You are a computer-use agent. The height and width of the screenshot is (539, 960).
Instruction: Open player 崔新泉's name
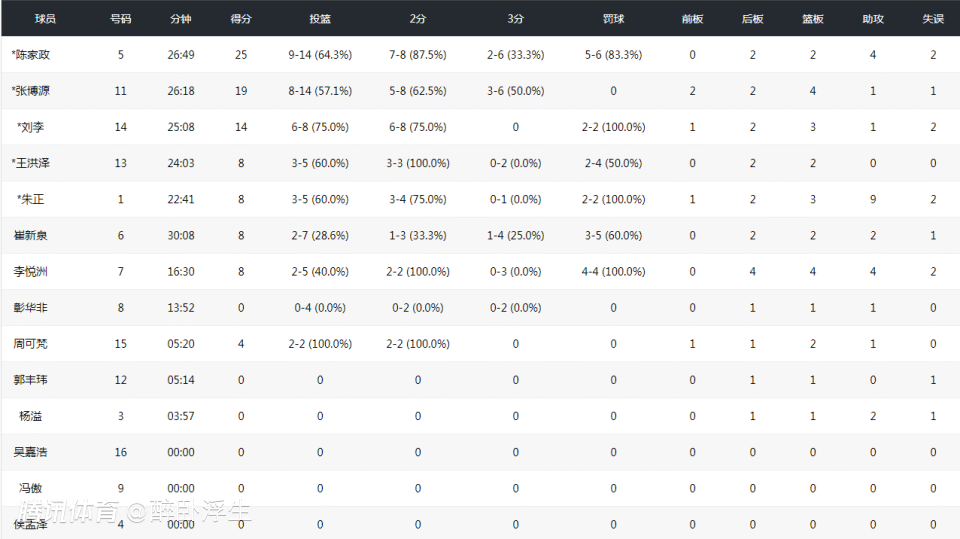pyautogui.click(x=31, y=235)
